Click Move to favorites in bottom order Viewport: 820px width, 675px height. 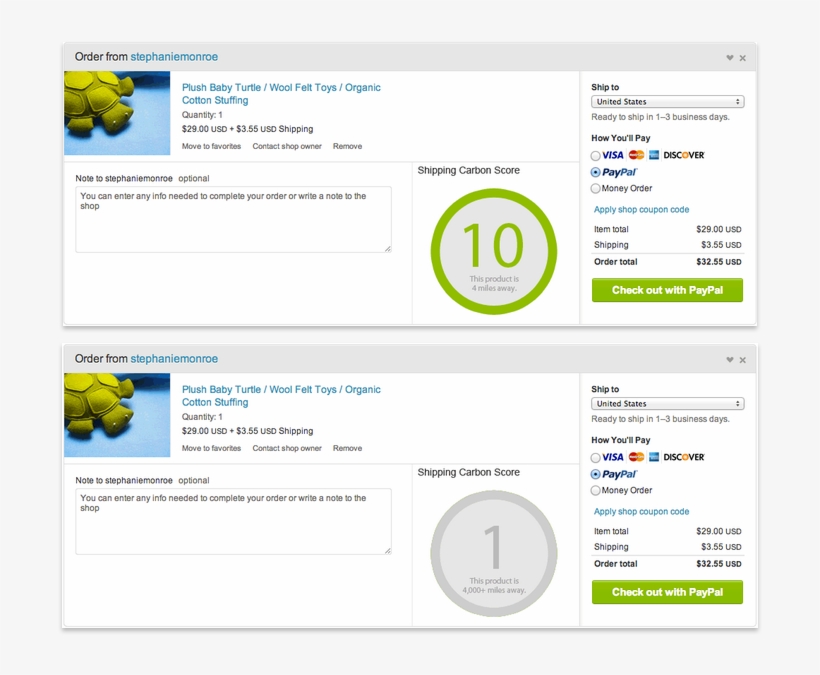coord(211,449)
